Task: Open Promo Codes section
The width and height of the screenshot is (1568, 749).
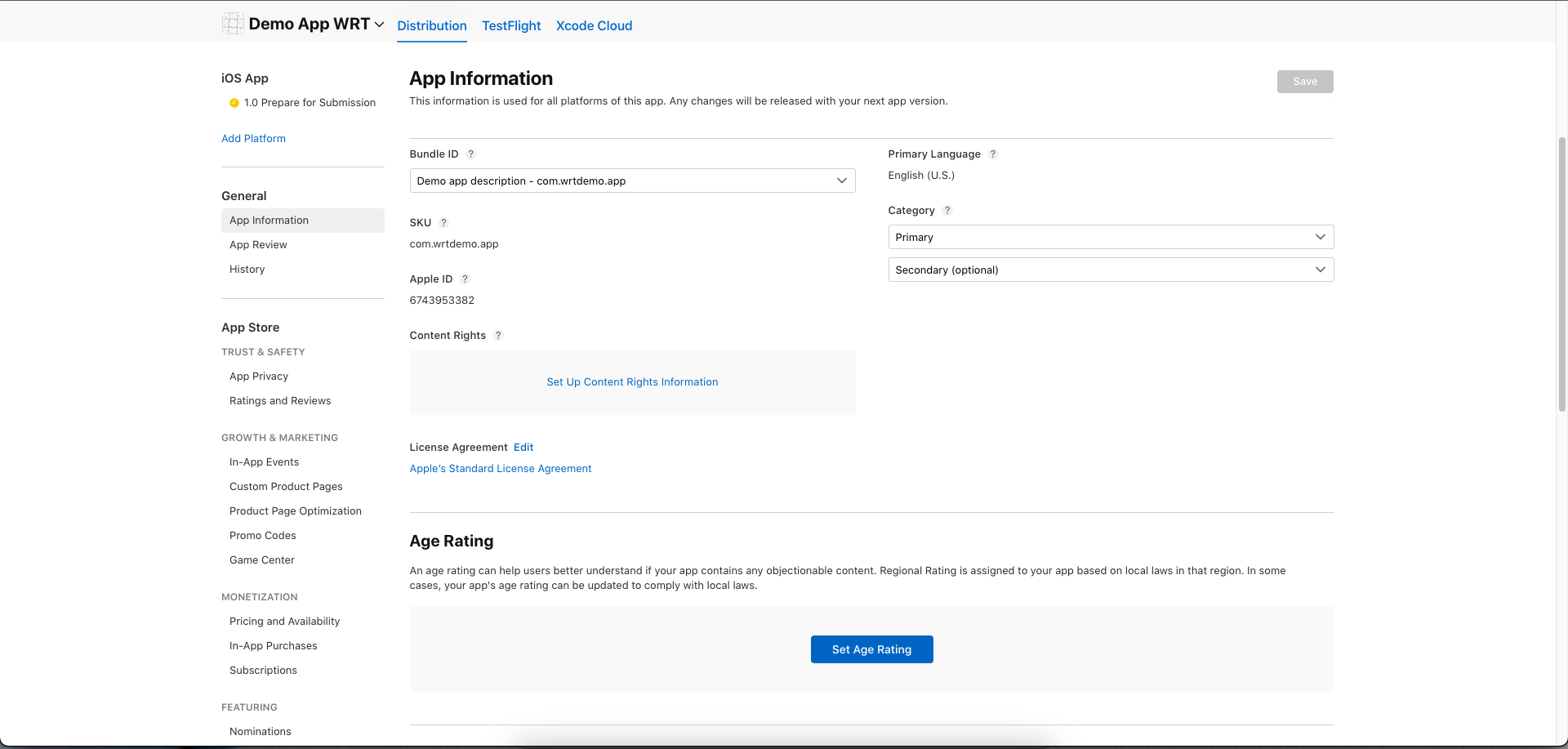Action: (x=263, y=536)
